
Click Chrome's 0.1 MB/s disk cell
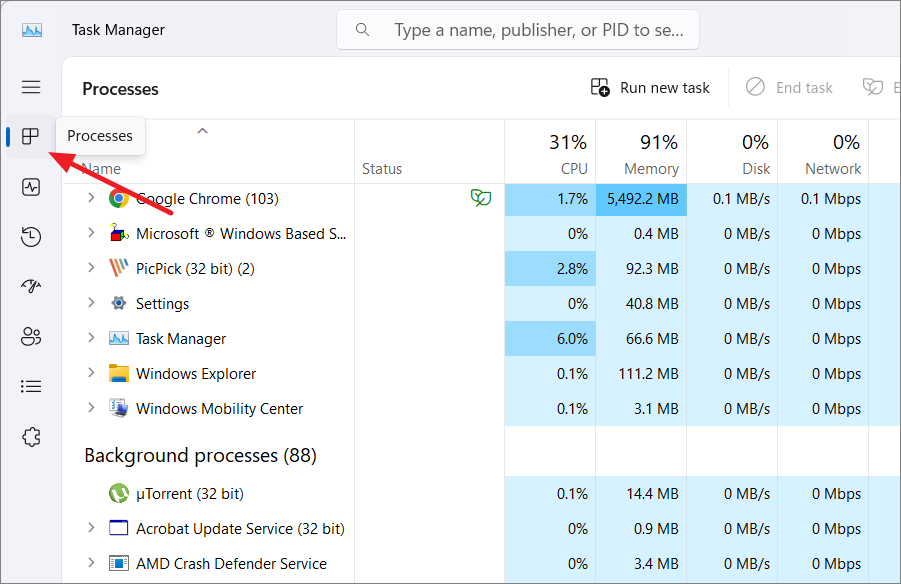733,199
